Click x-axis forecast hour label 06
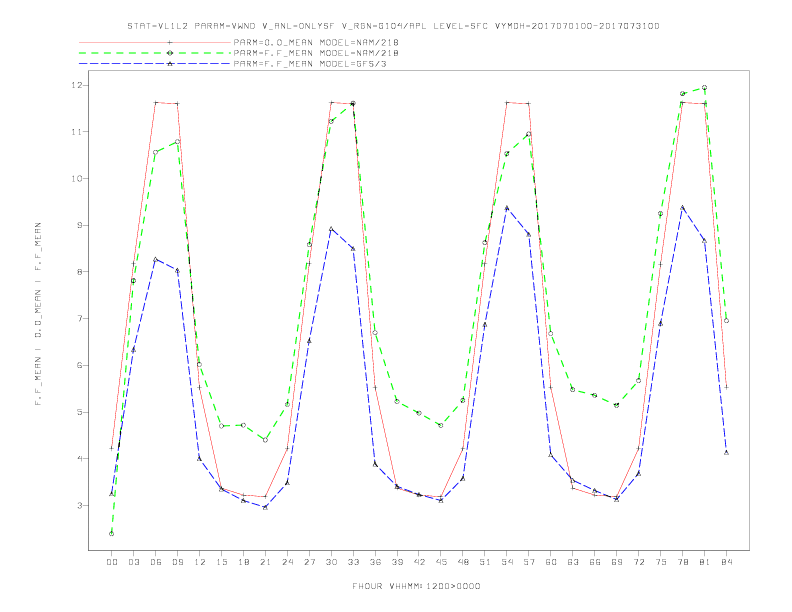Screen dimensions: 792x612 pyautogui.click(x=156, y=562)
